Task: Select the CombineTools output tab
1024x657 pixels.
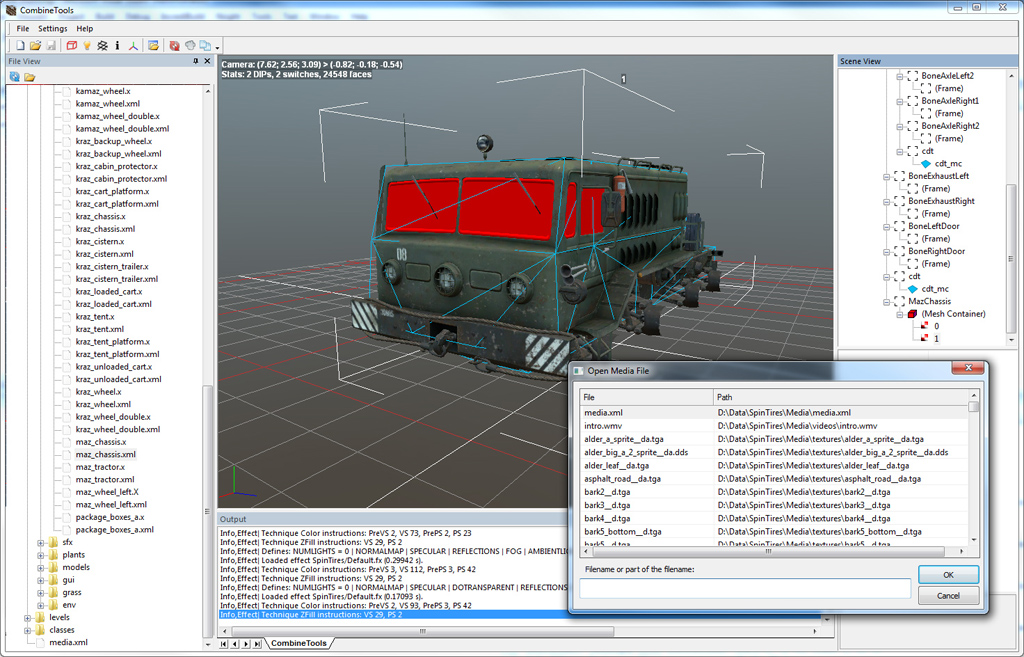Action: coord(298,643)
